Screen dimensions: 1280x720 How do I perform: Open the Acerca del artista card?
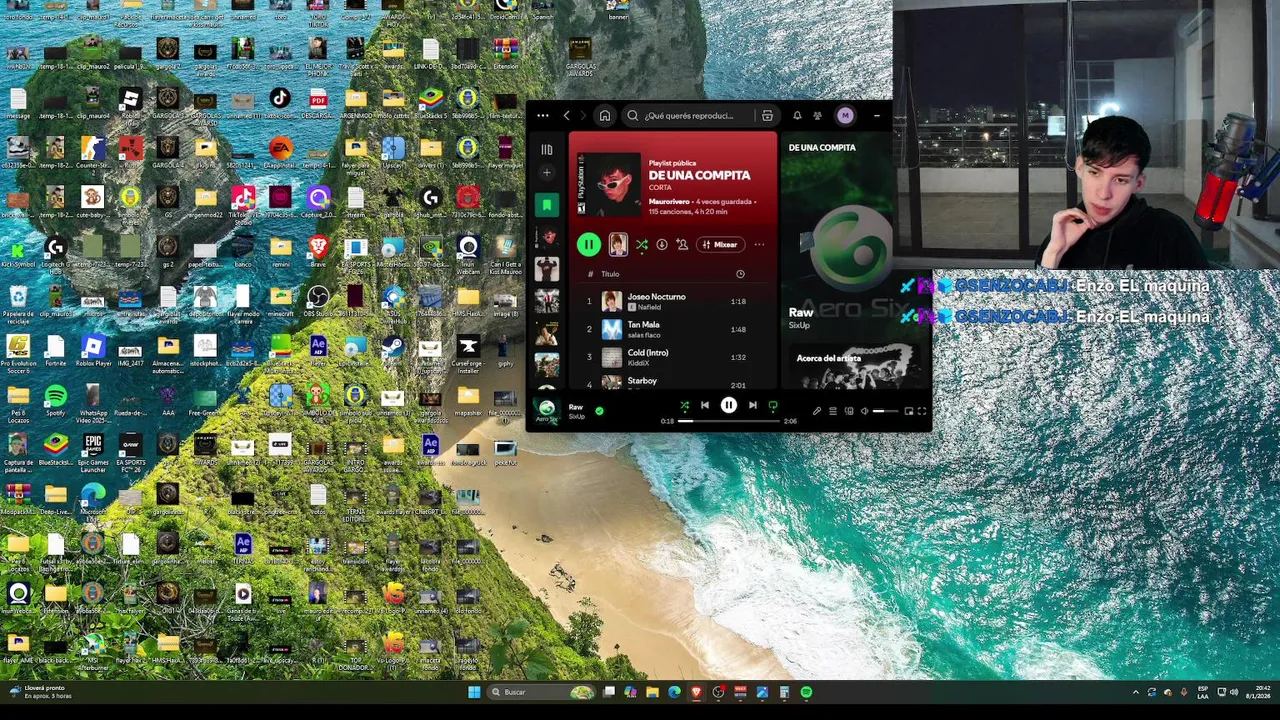855,365
